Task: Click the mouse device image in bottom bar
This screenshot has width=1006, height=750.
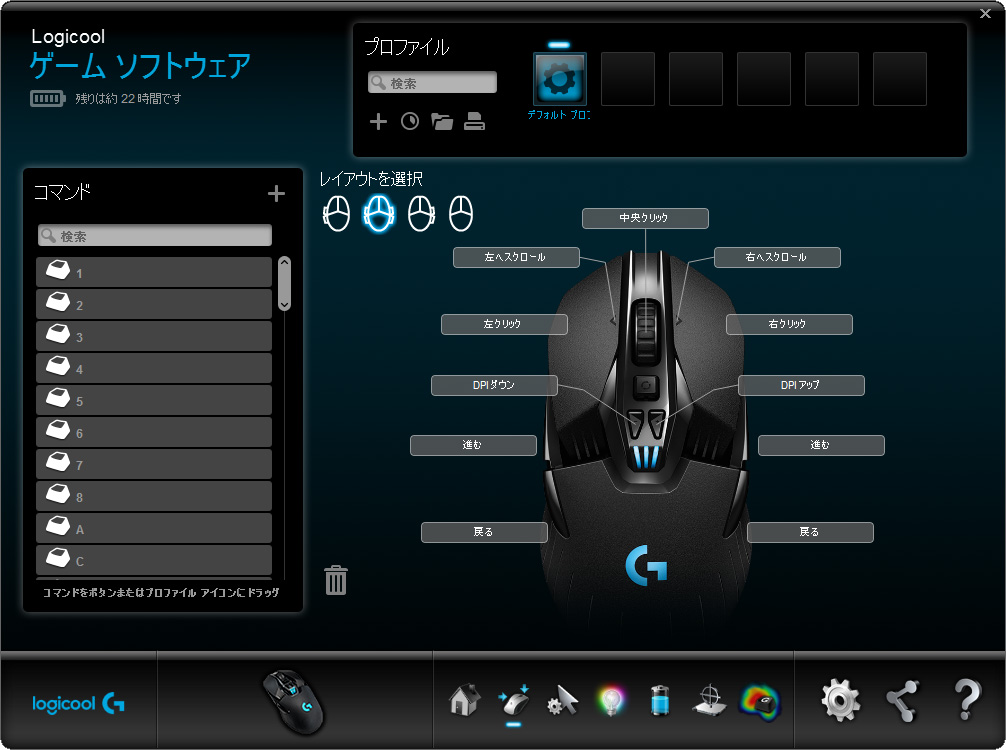Action: (x=294, y=701)
